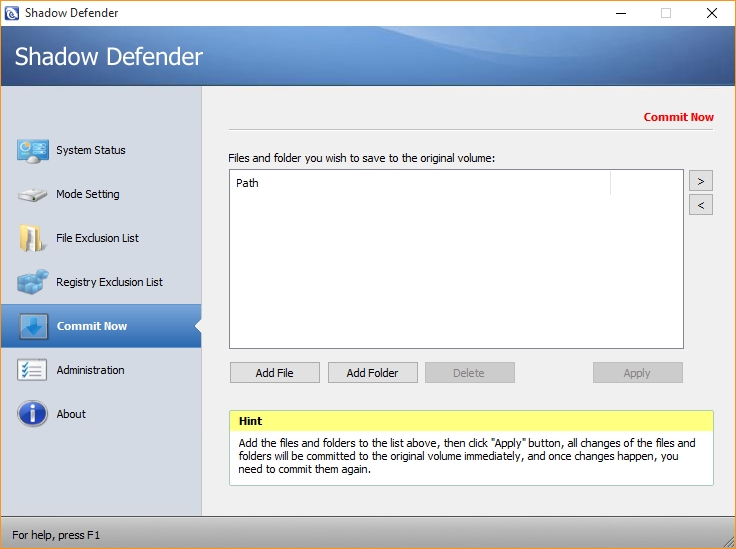
Task: Open System Status via monitor icon
Action: [32, 151]
